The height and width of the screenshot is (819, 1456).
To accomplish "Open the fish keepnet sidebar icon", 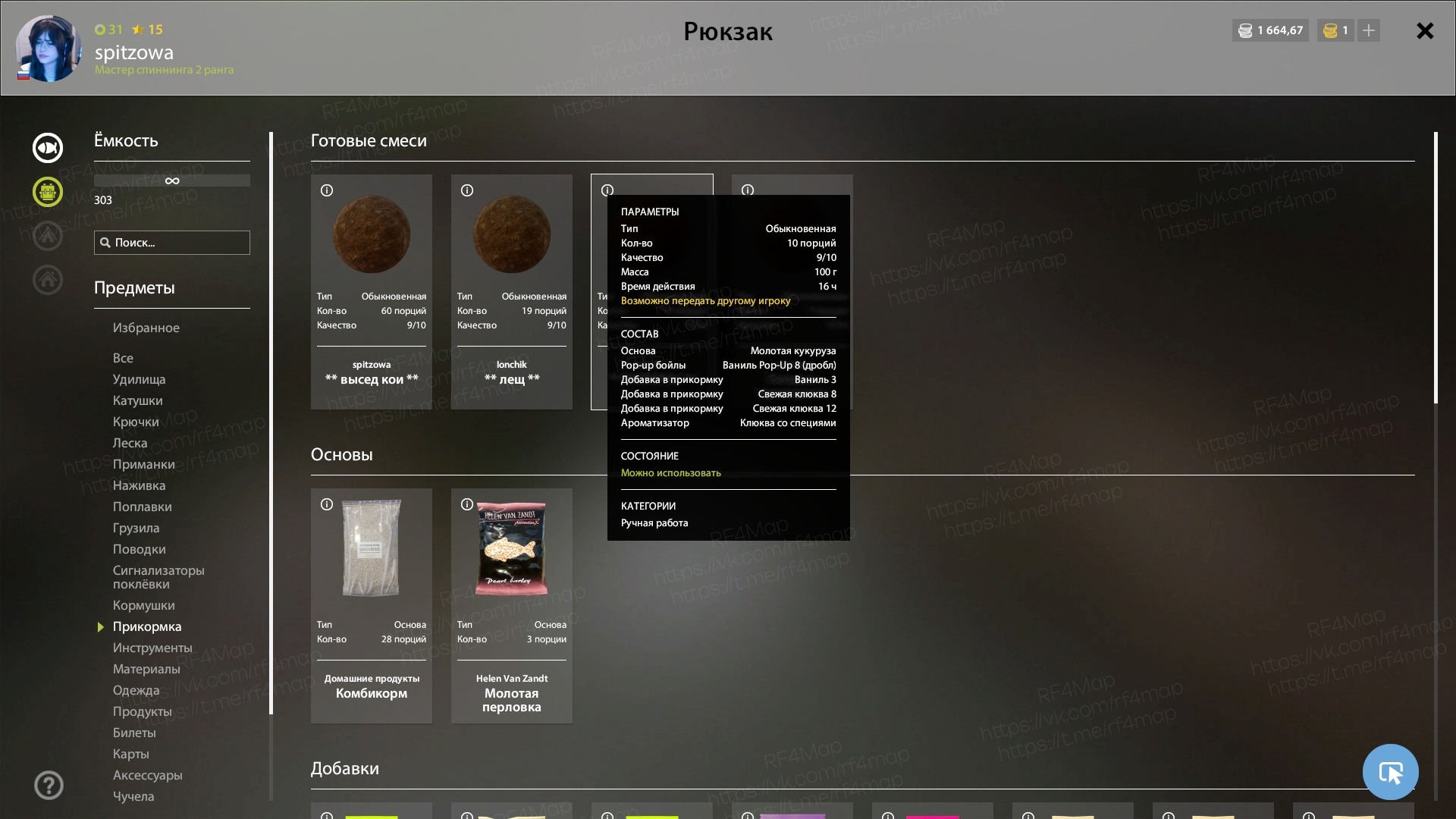I will pyautogui.click(x=48, y=148).
